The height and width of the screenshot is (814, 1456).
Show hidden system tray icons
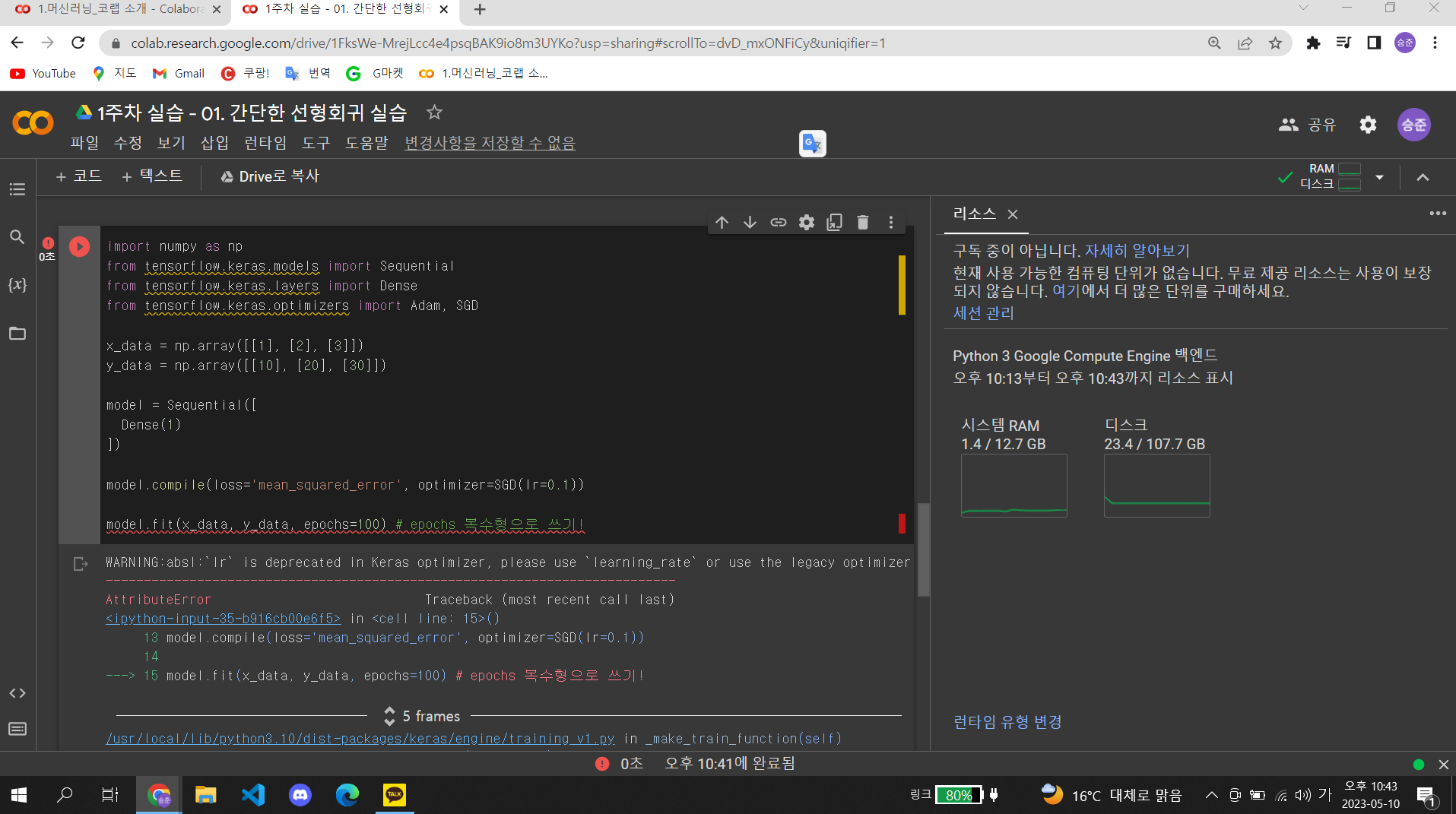coord(1211,795)
